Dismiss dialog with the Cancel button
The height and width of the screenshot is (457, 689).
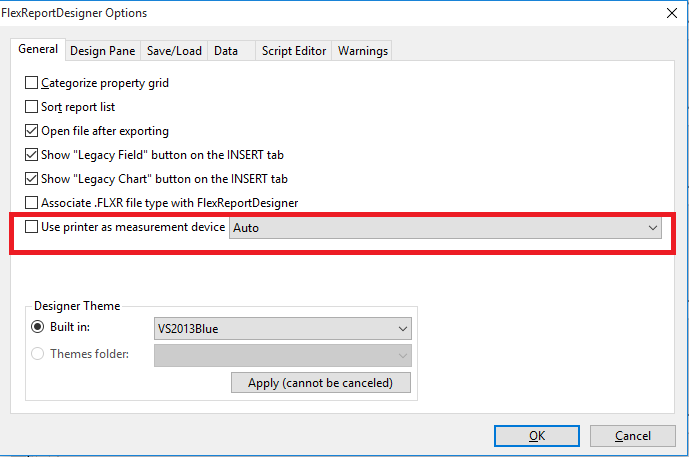click(x=632, y=436)
